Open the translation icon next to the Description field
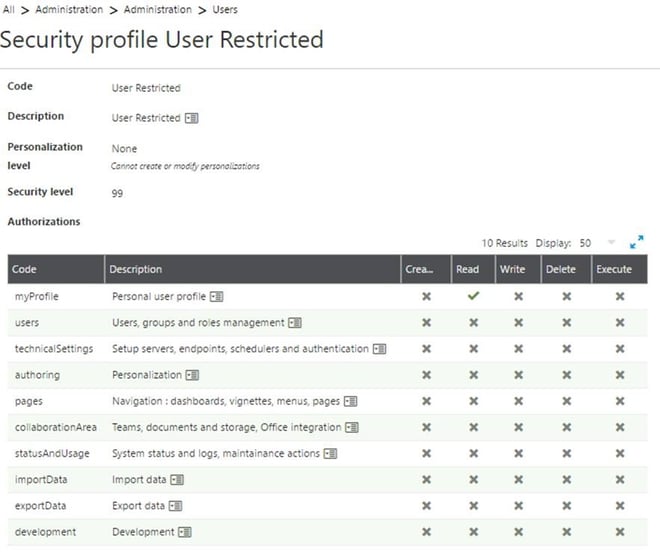660x556 pixels. coord(192,118)
